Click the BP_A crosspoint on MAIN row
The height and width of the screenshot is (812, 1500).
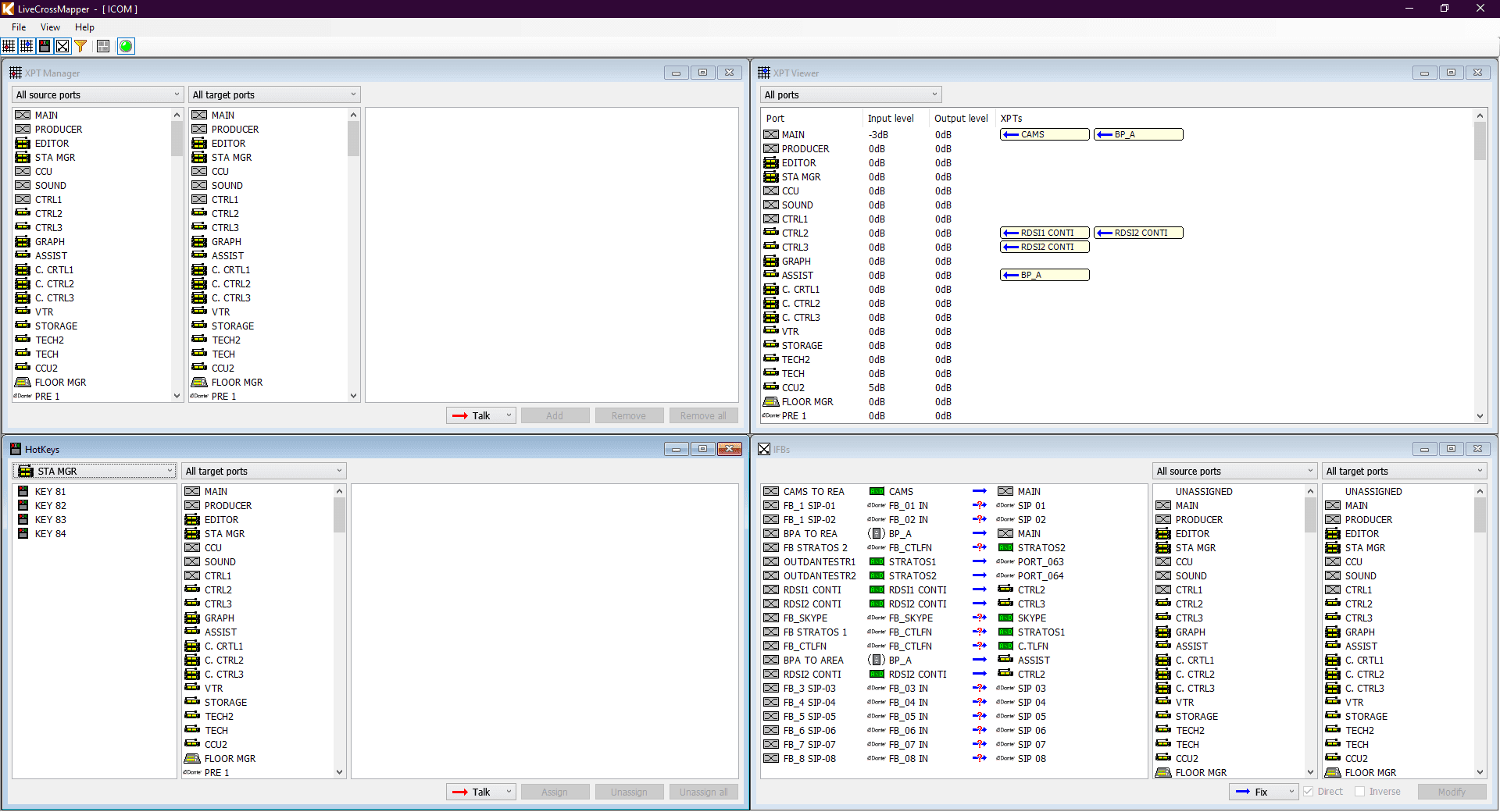pos(1138,134)
